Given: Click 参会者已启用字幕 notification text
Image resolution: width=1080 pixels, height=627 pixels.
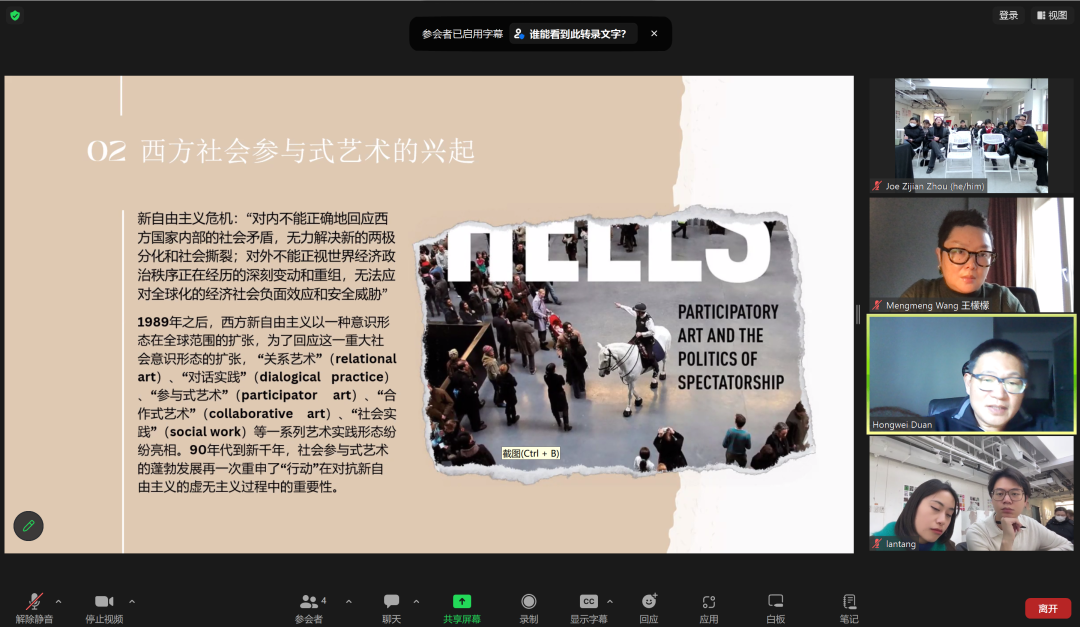Looking at the screenshot, I should pyautogui.click(x=462, y=34).
